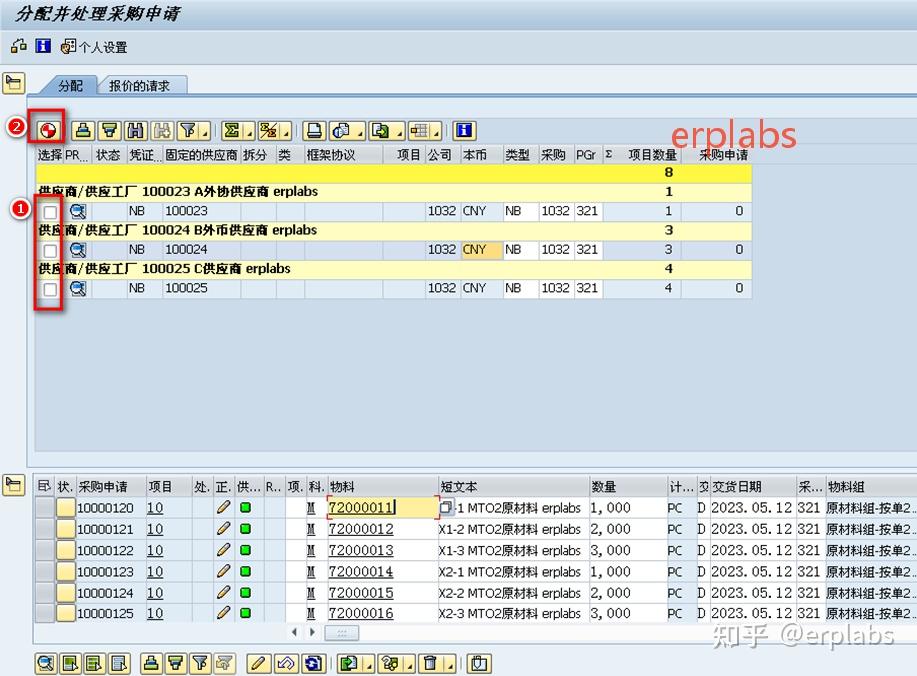The width and height of the screenshot is (917, 676).
Task: Select the pencil edit icon in bottom toolbar
Action: [x=258, y=662]
